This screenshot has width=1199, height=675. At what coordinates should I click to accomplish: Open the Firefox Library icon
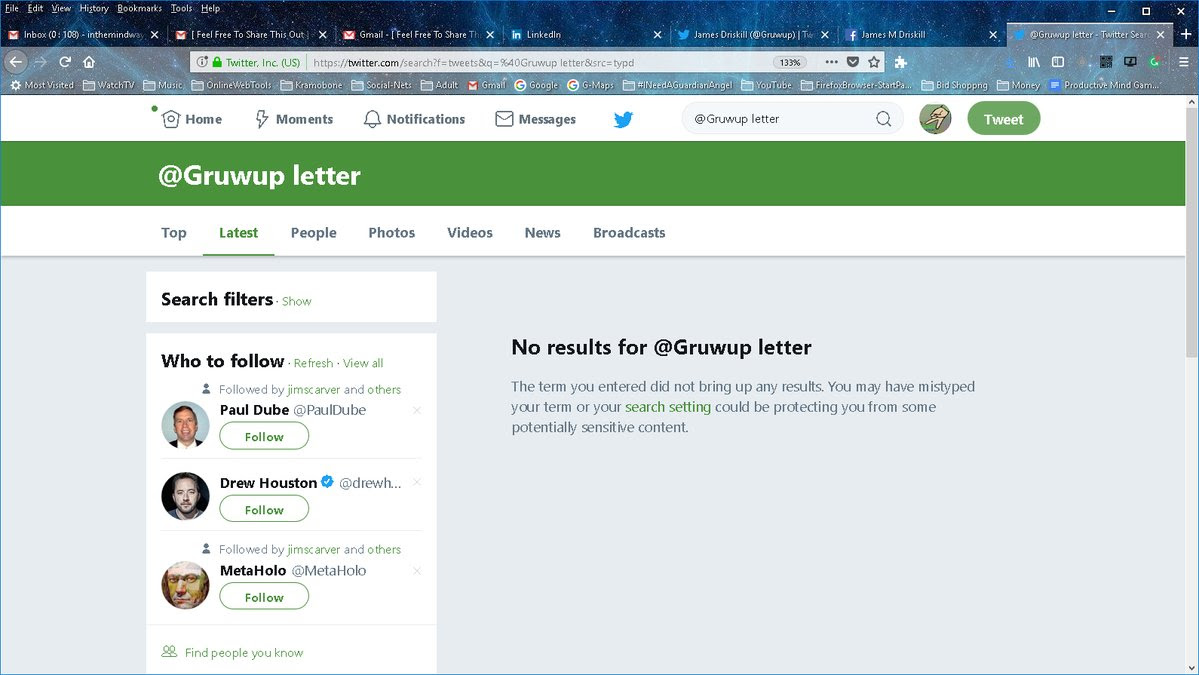pyautogui.click(x=1034, y=62)
